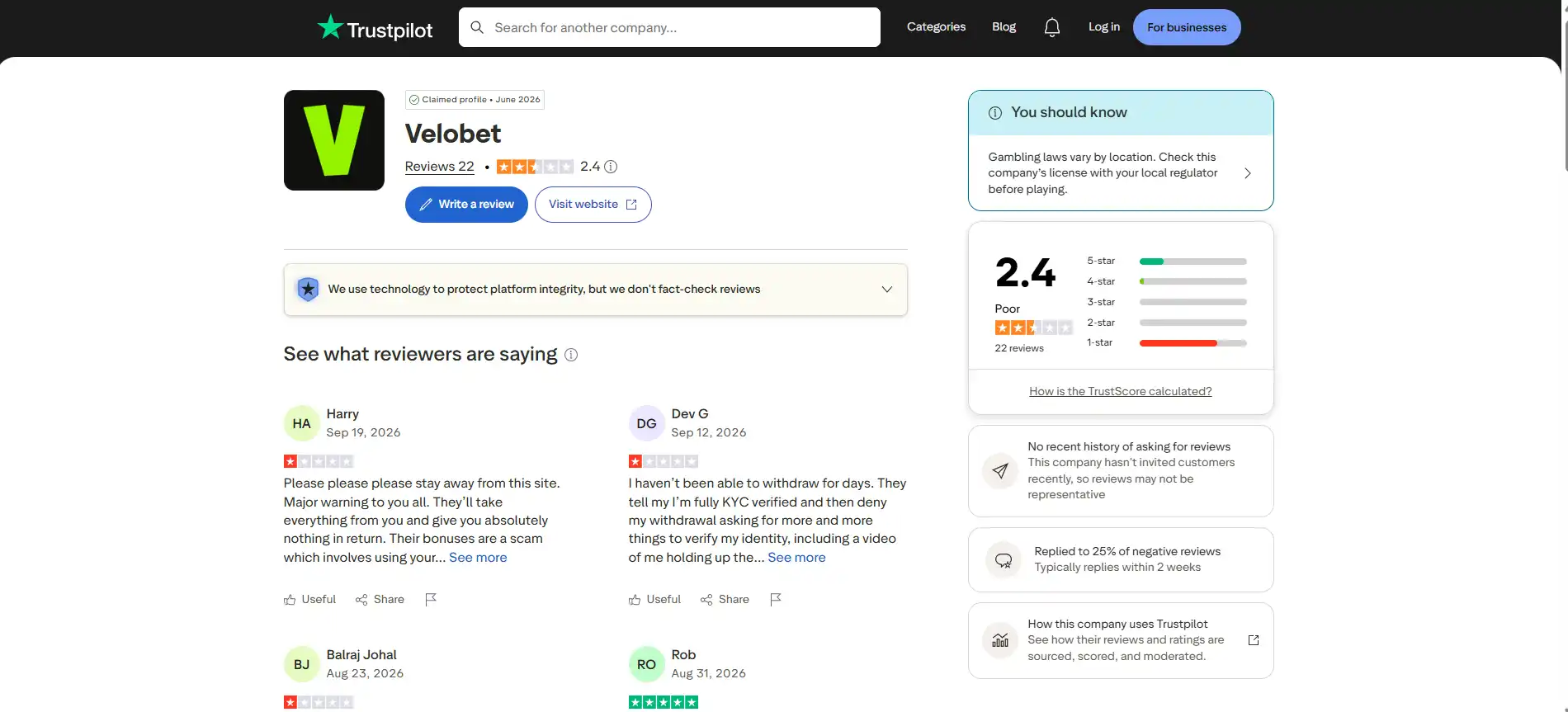Click the No recent history of asking notice
This screenshot has width=1568, height=712.
[x=1121, y=471]
